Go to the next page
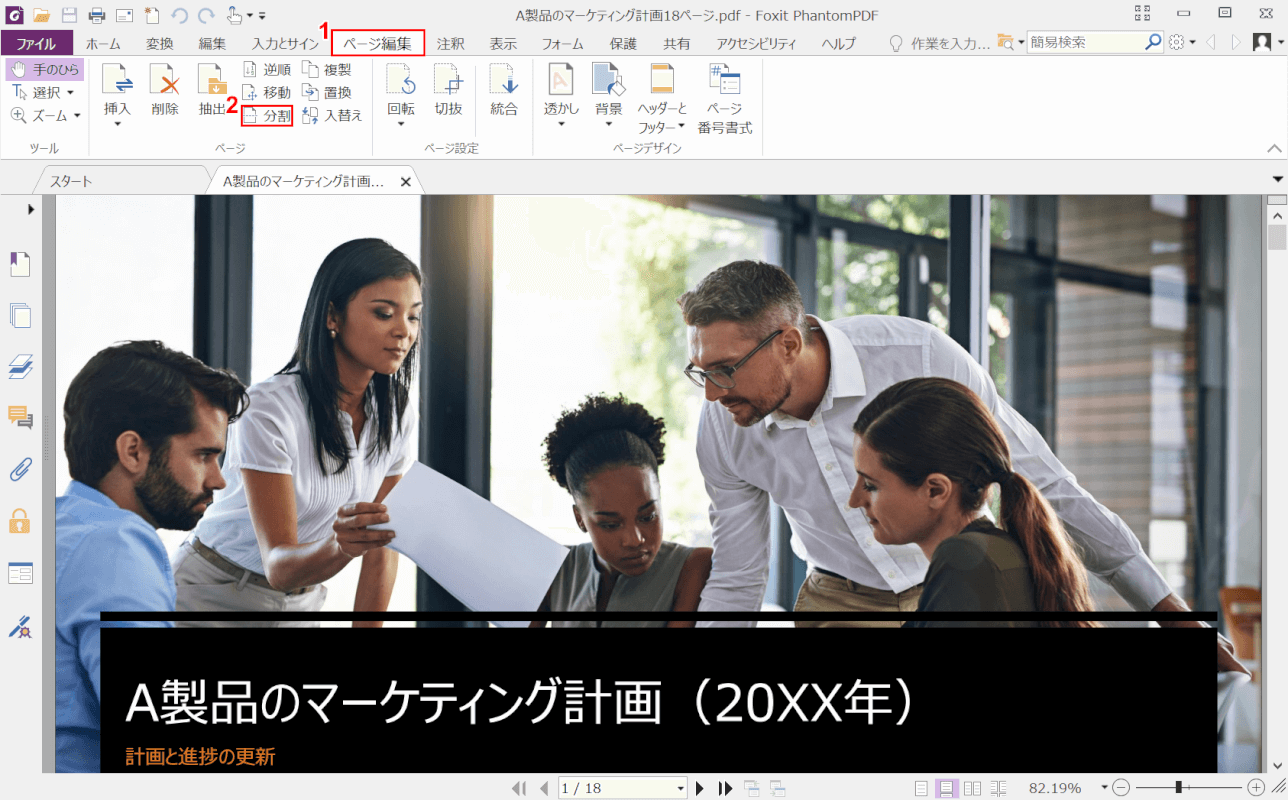This screenshot has width=1288, height=800. coord(701,788)
